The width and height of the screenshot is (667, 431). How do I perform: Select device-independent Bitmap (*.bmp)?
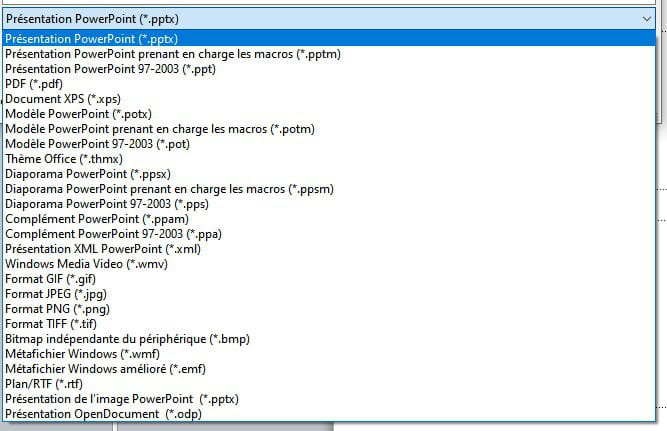click(x=329, y=339)
